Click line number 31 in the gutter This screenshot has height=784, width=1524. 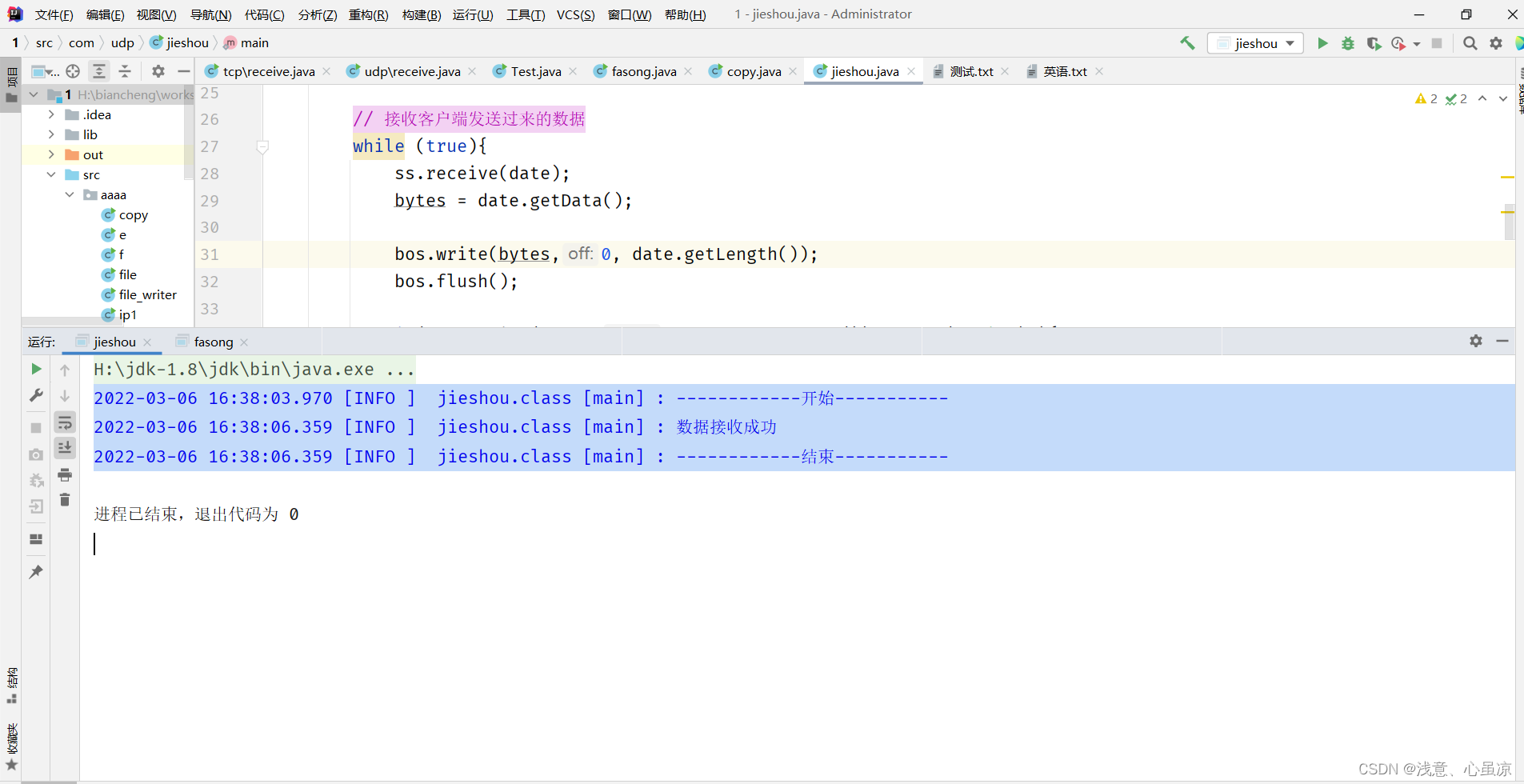coord(210,254)
